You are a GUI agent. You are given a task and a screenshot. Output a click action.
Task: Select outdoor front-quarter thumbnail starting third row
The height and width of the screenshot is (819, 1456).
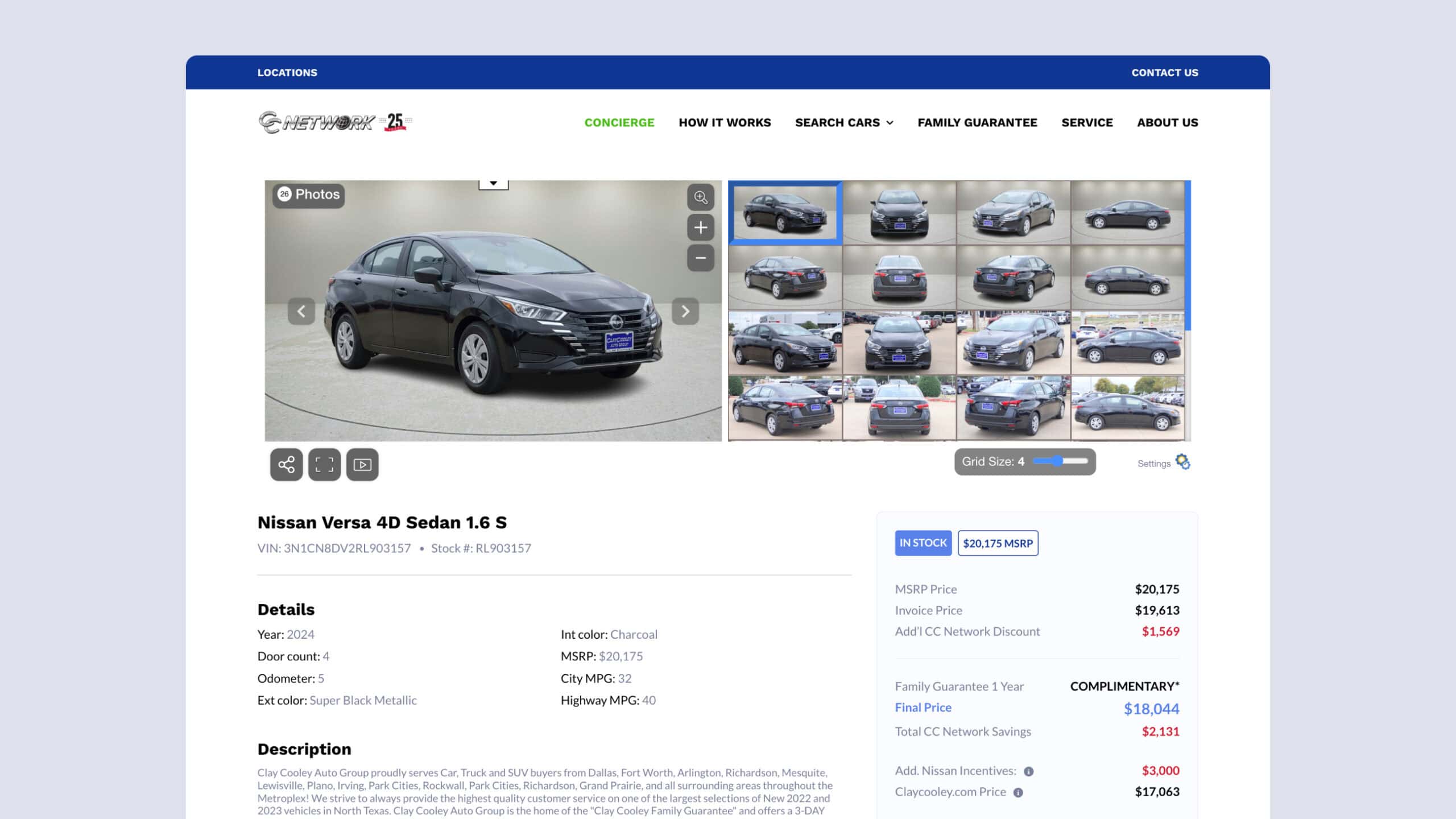click(785, 342)
